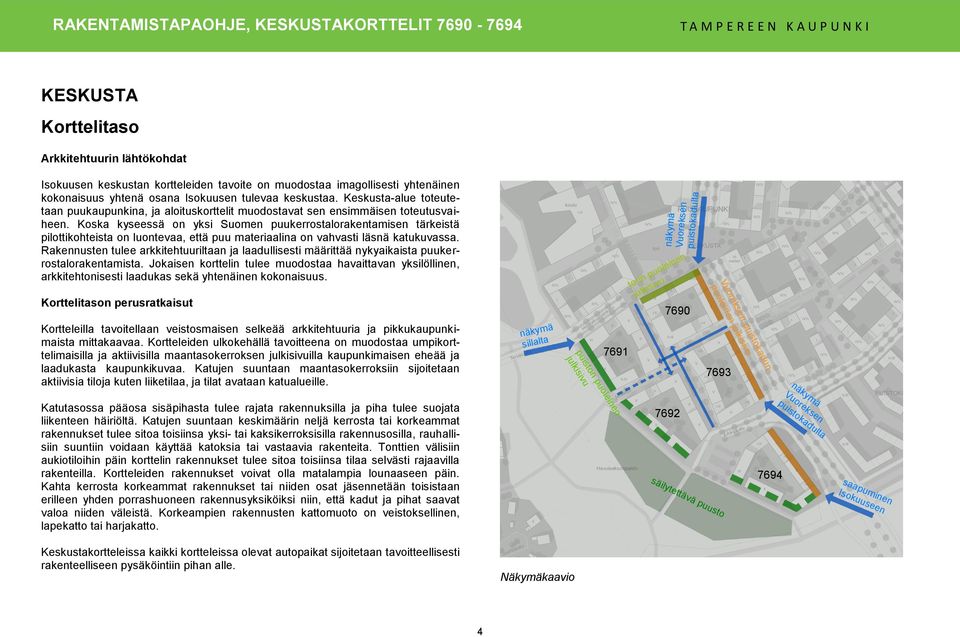Click the blue arrow beside "näkymä sillalta"
This screenshot has height=637, width=960.
[549, 347]
